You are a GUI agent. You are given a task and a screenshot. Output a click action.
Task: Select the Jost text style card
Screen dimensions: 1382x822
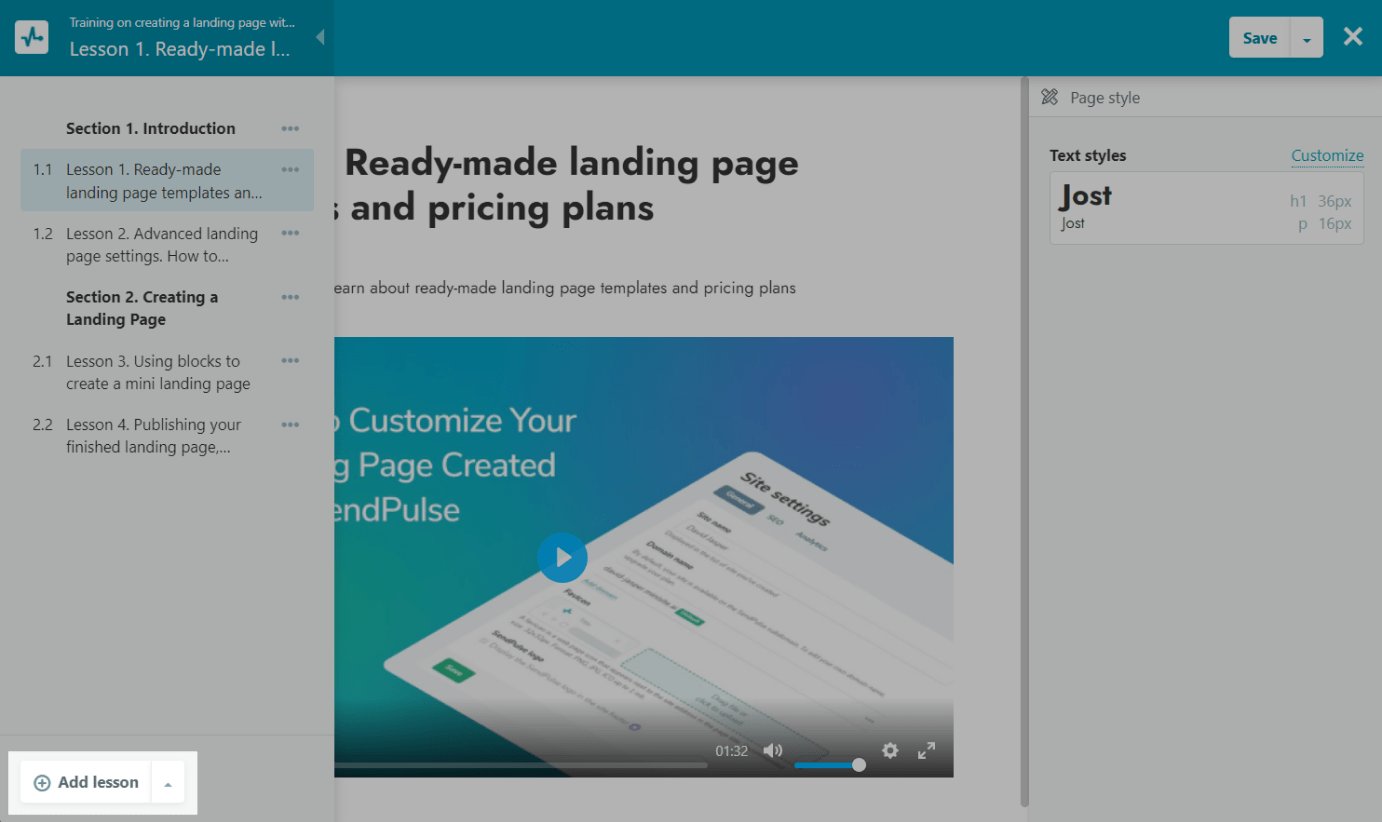(1206, 207)
